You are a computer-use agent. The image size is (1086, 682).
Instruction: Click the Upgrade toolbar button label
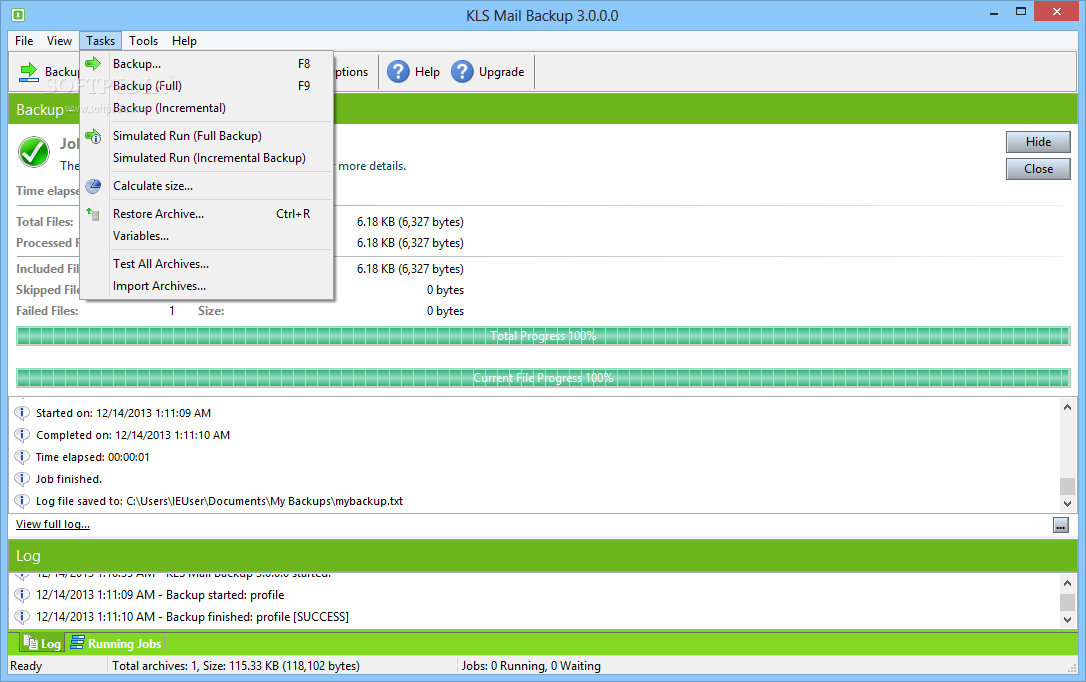(x=501, y=72)
